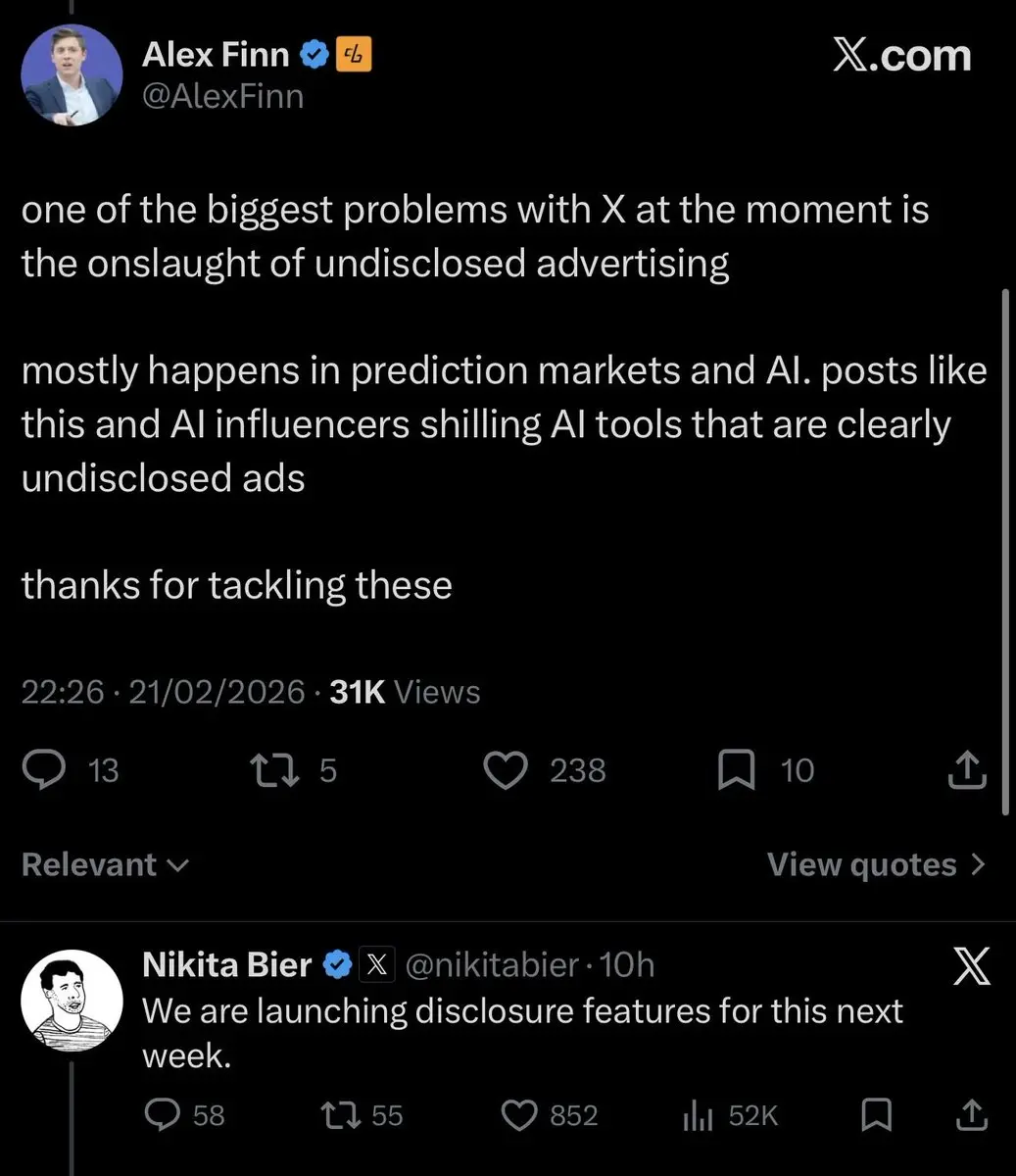The height and width of the screenshot is (1176, 1016).
Task: Like Nikita Bier's reply
Action: [519, 1114]
